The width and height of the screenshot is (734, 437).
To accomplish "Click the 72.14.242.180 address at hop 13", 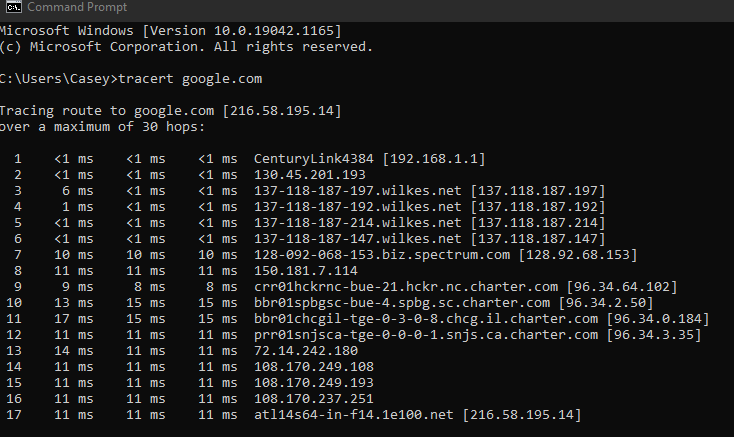I will (x=306, y=351).
